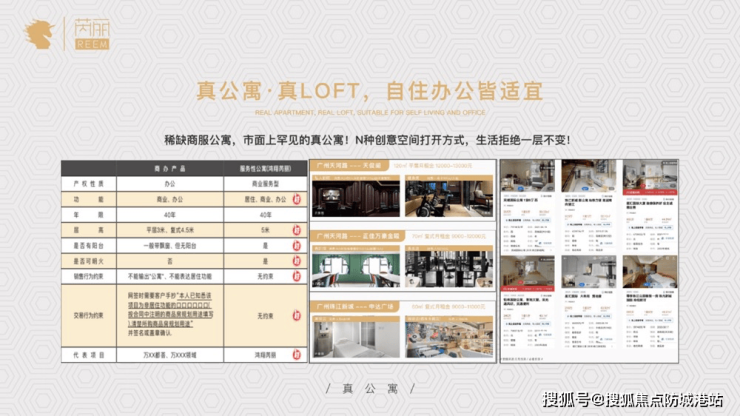Click the 无约束 cell in 销售行为约束 row
This screenshot has height=416, width=740.
[x=265, y=276]
